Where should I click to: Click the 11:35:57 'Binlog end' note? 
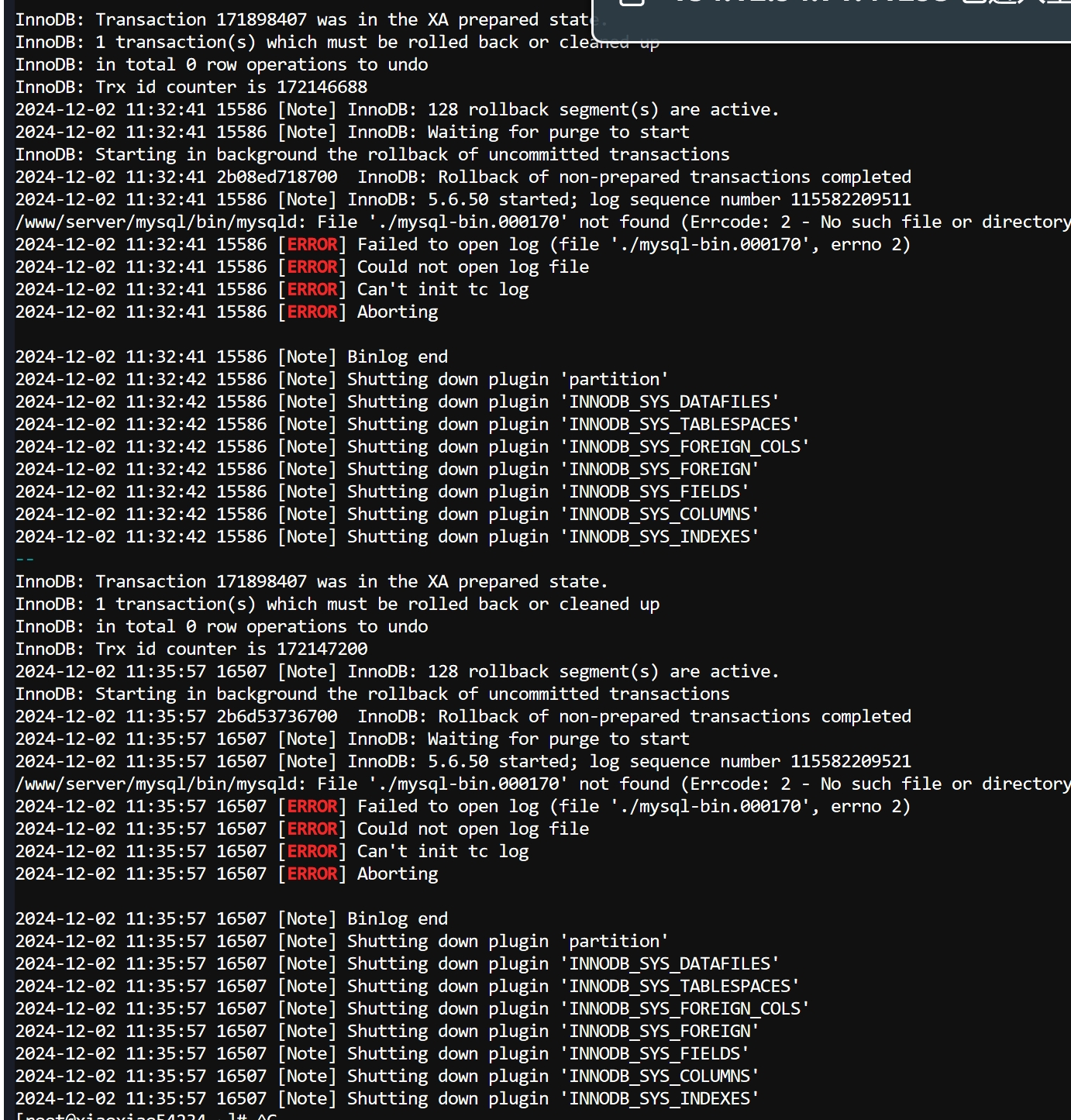point(232,918)
